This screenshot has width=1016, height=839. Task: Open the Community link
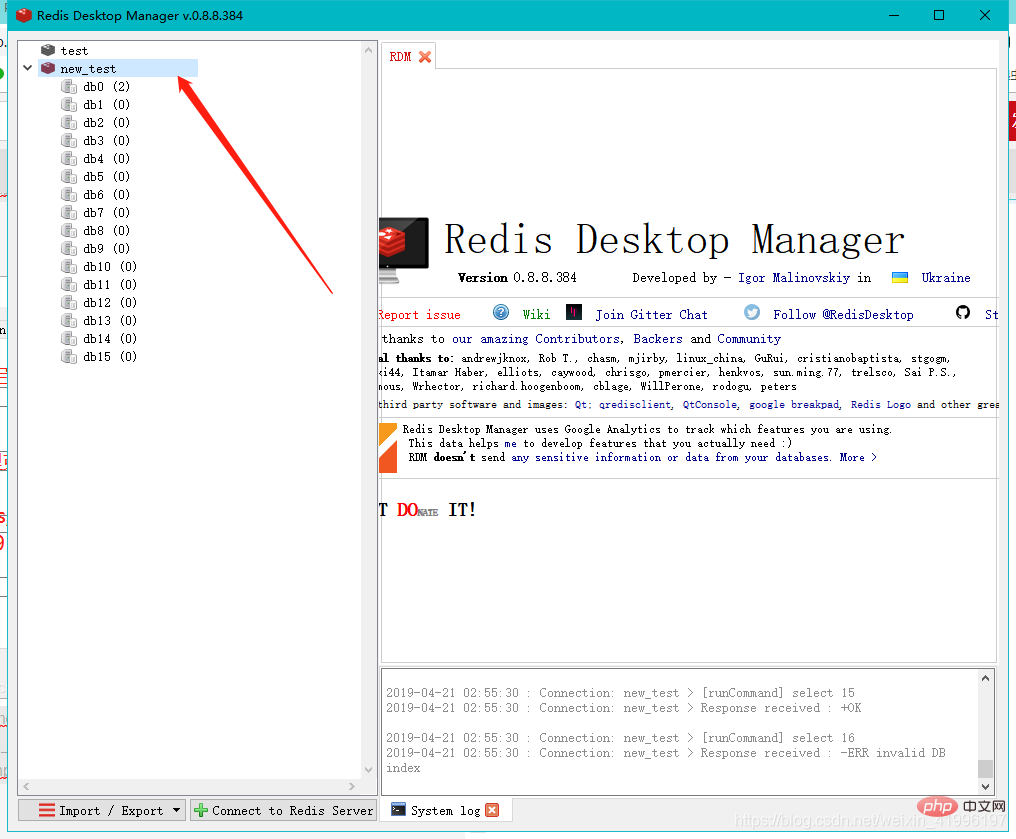(x=749, y=339)
